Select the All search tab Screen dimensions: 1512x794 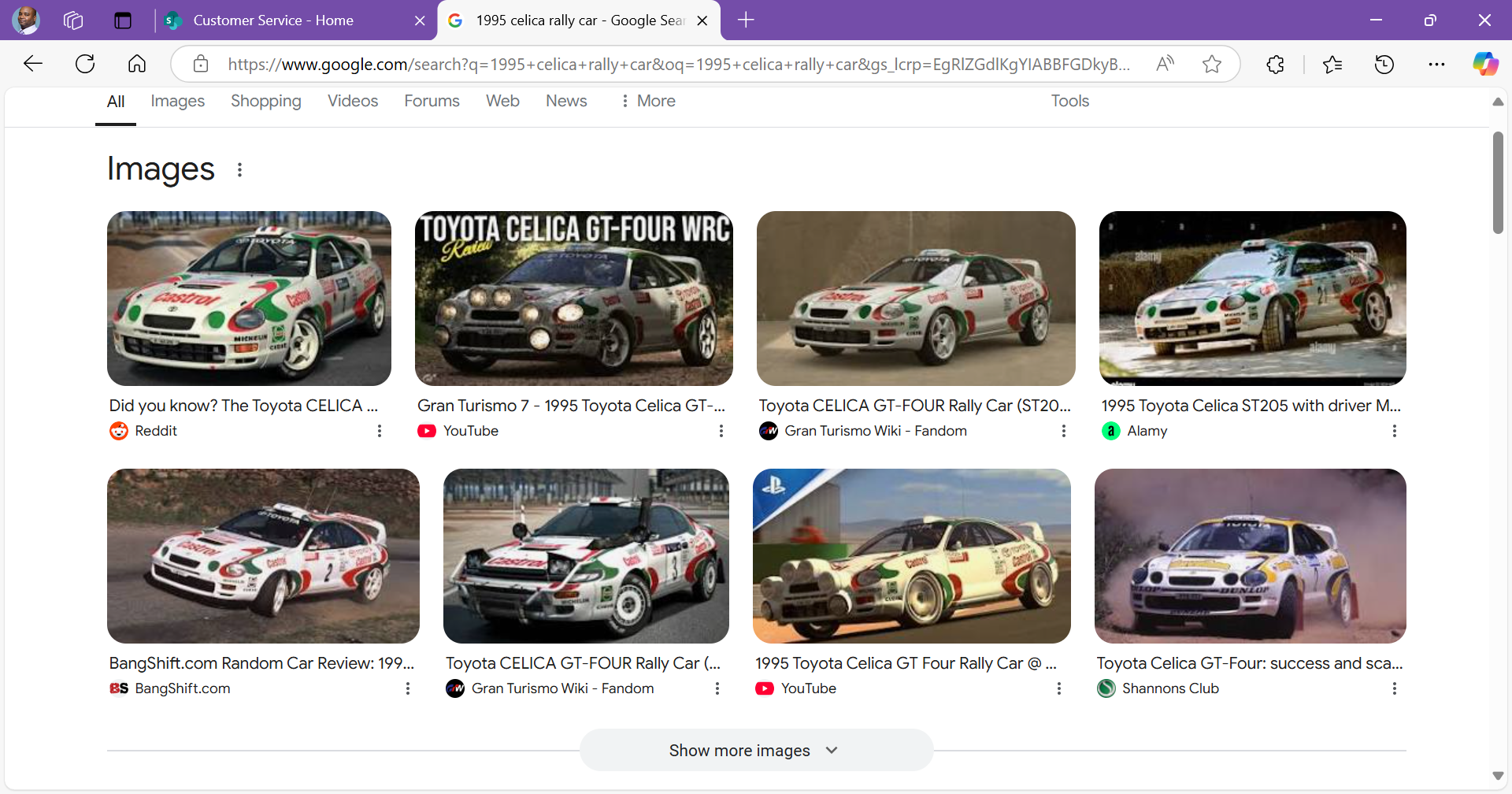tap(116, 102)
